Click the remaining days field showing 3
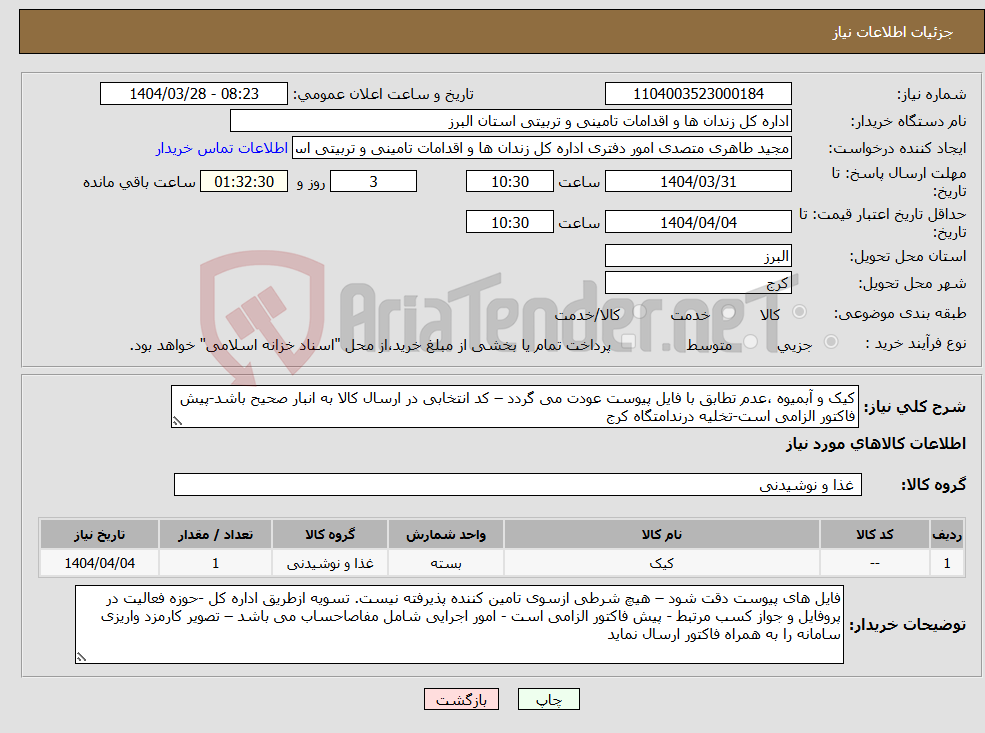The height and width of the screenshot is (733, 985). [373, 182]
